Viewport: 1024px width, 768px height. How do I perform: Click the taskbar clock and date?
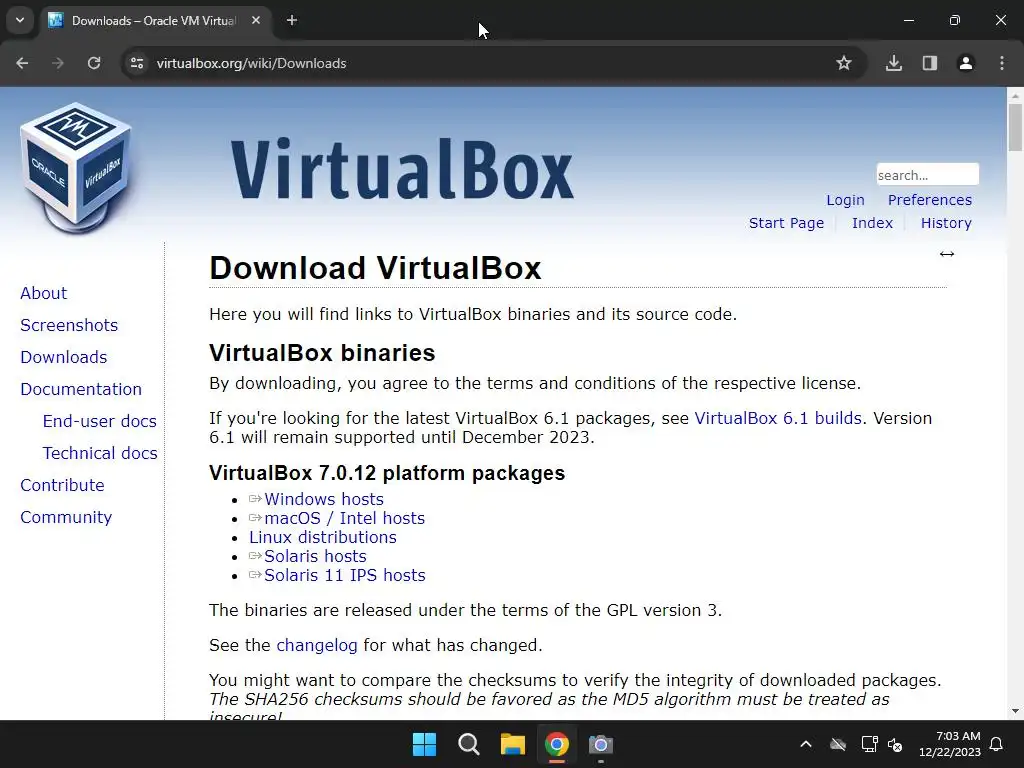(950, 744)
